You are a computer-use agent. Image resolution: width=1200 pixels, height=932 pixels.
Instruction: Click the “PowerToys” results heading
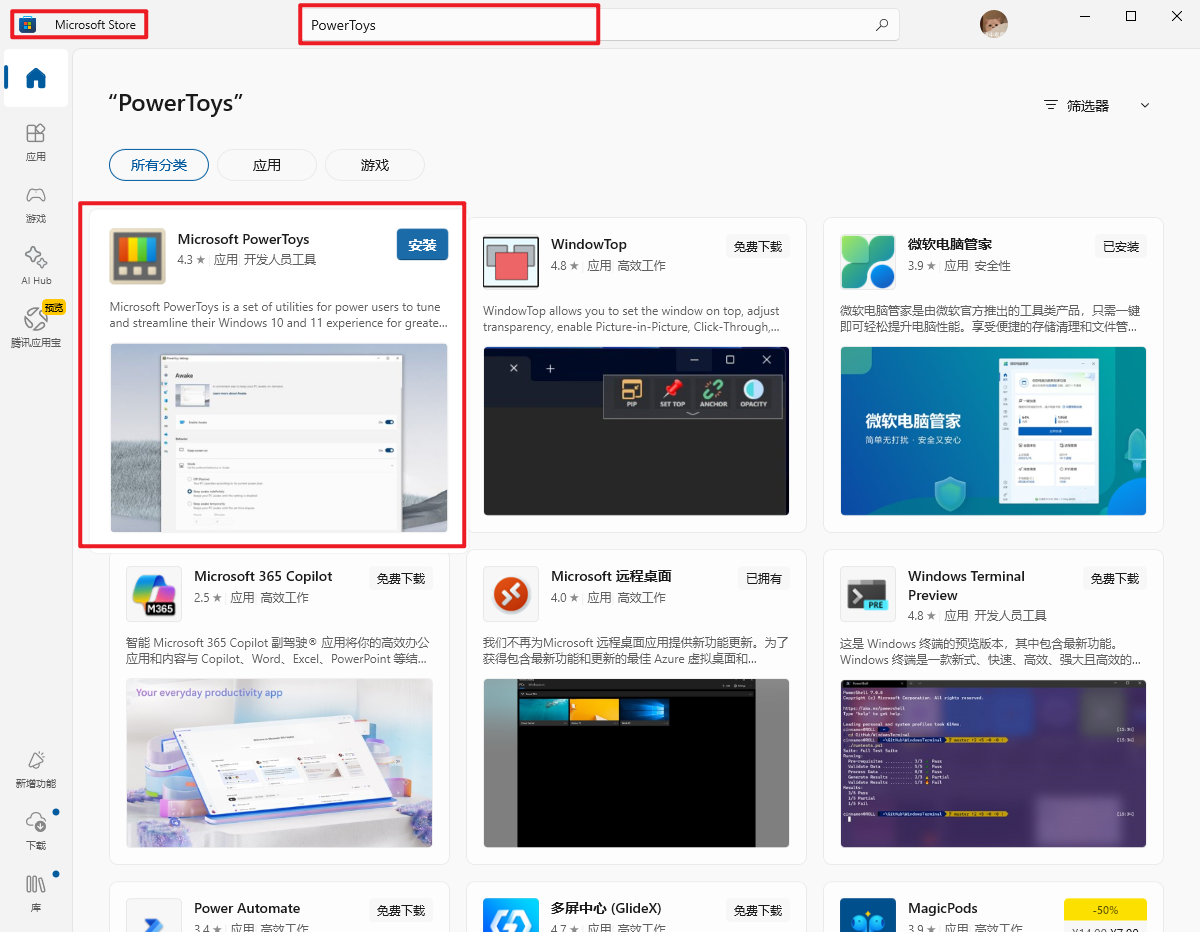176,103
